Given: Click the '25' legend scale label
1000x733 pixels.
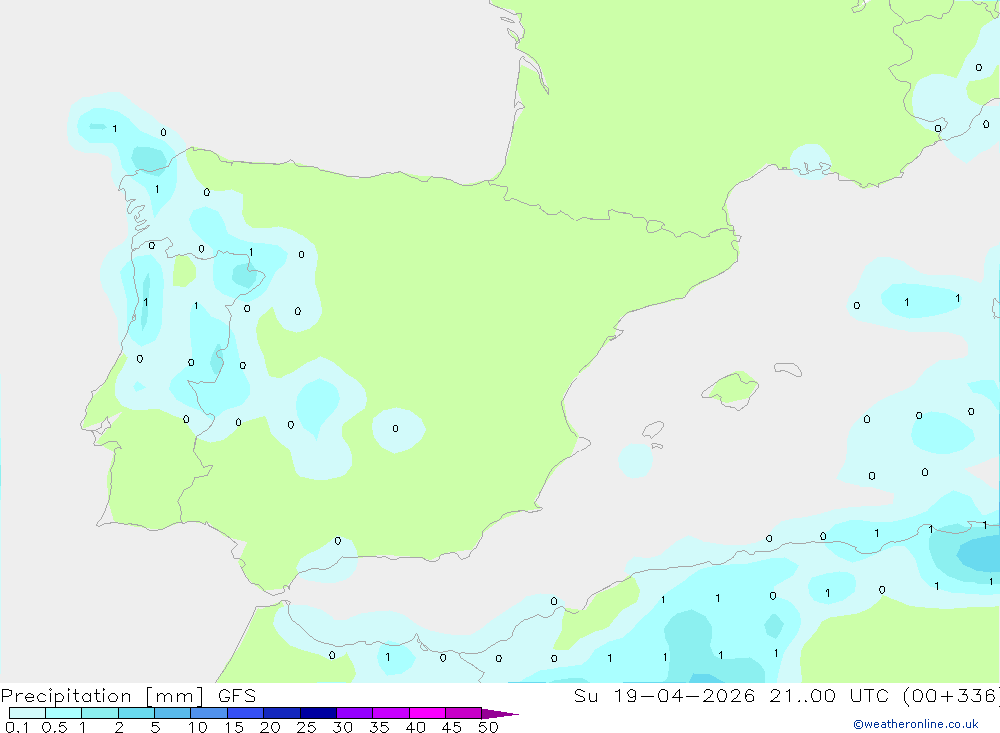Looking at the screenshot, I should (307, 727).
